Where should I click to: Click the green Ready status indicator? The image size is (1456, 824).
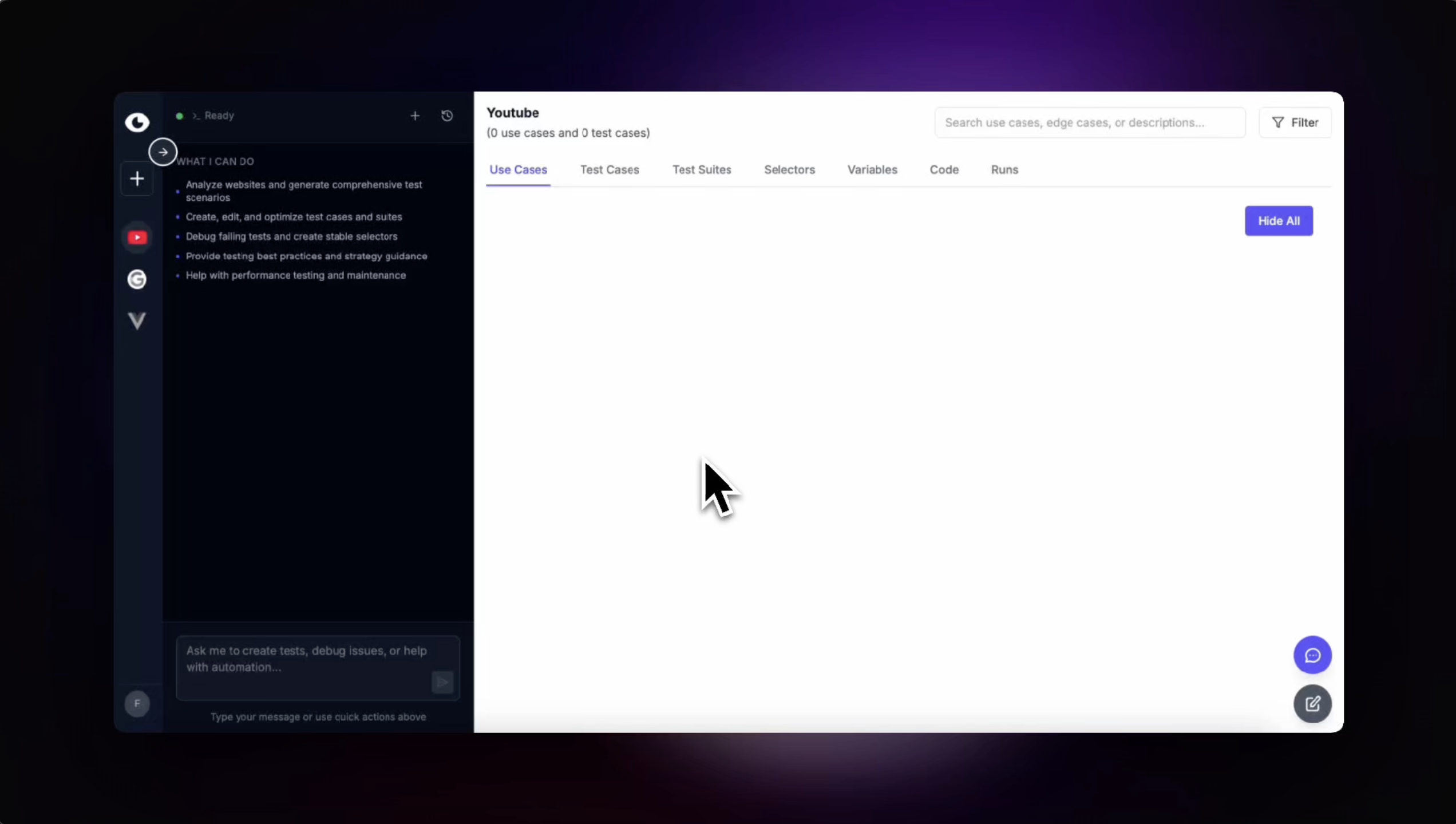pos(179,116)
